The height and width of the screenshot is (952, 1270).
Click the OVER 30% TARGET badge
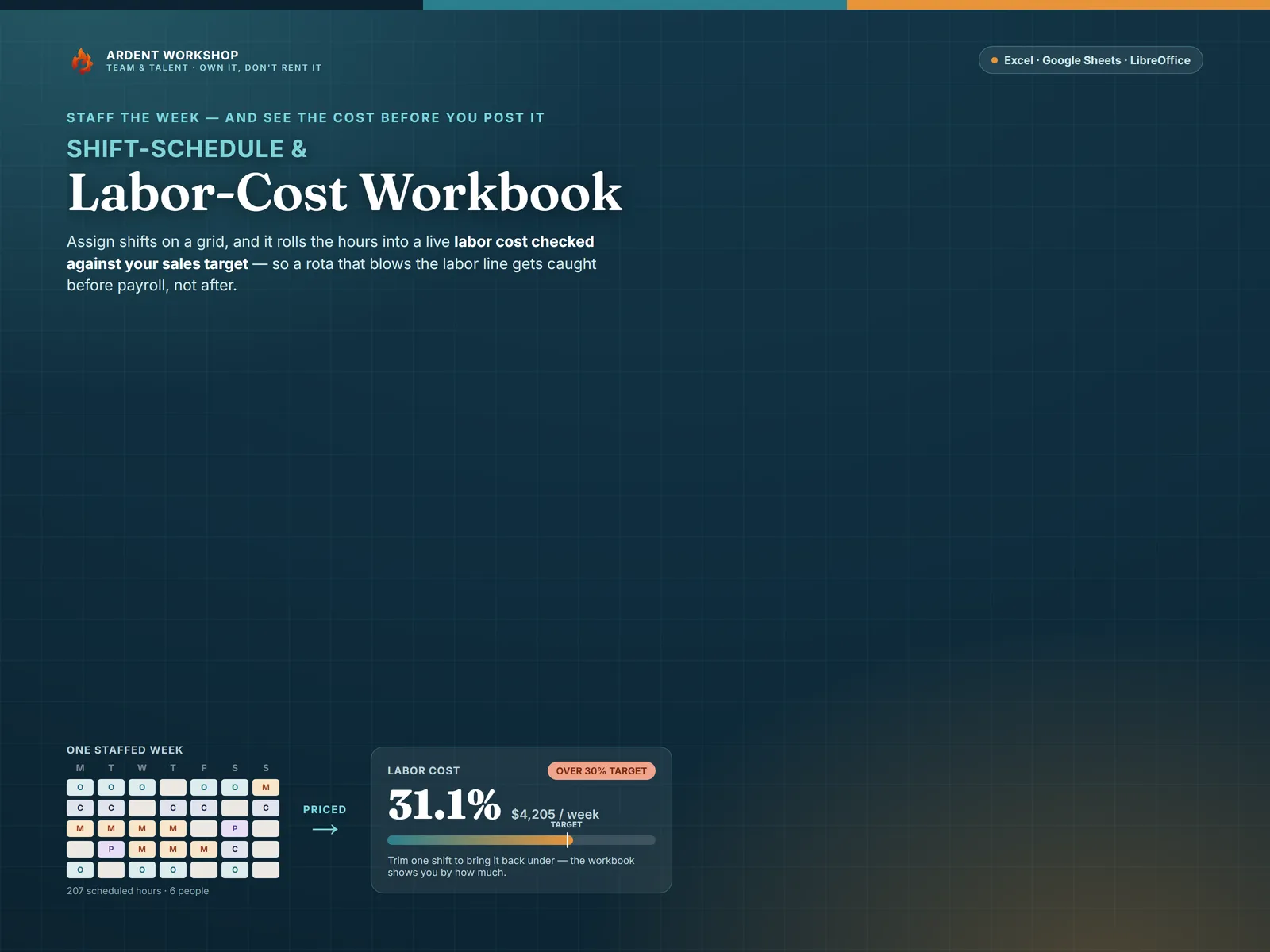coord(601,770)
